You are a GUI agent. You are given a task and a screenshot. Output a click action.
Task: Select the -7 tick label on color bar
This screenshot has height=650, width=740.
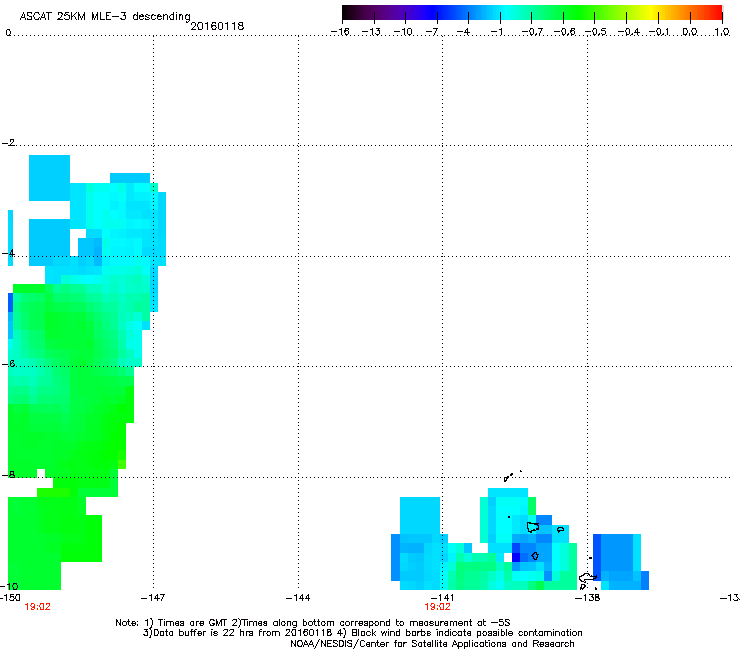click(x=431, y=32)
